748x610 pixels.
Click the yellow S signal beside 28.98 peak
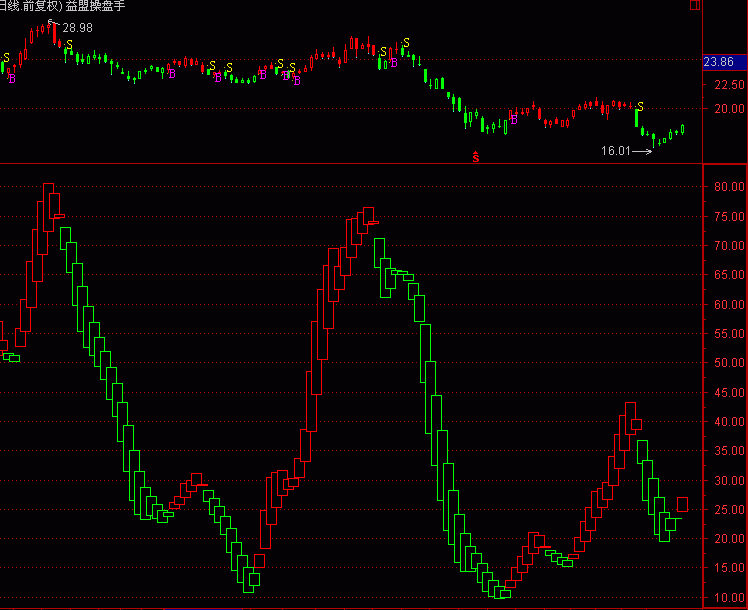click(69, 45)
